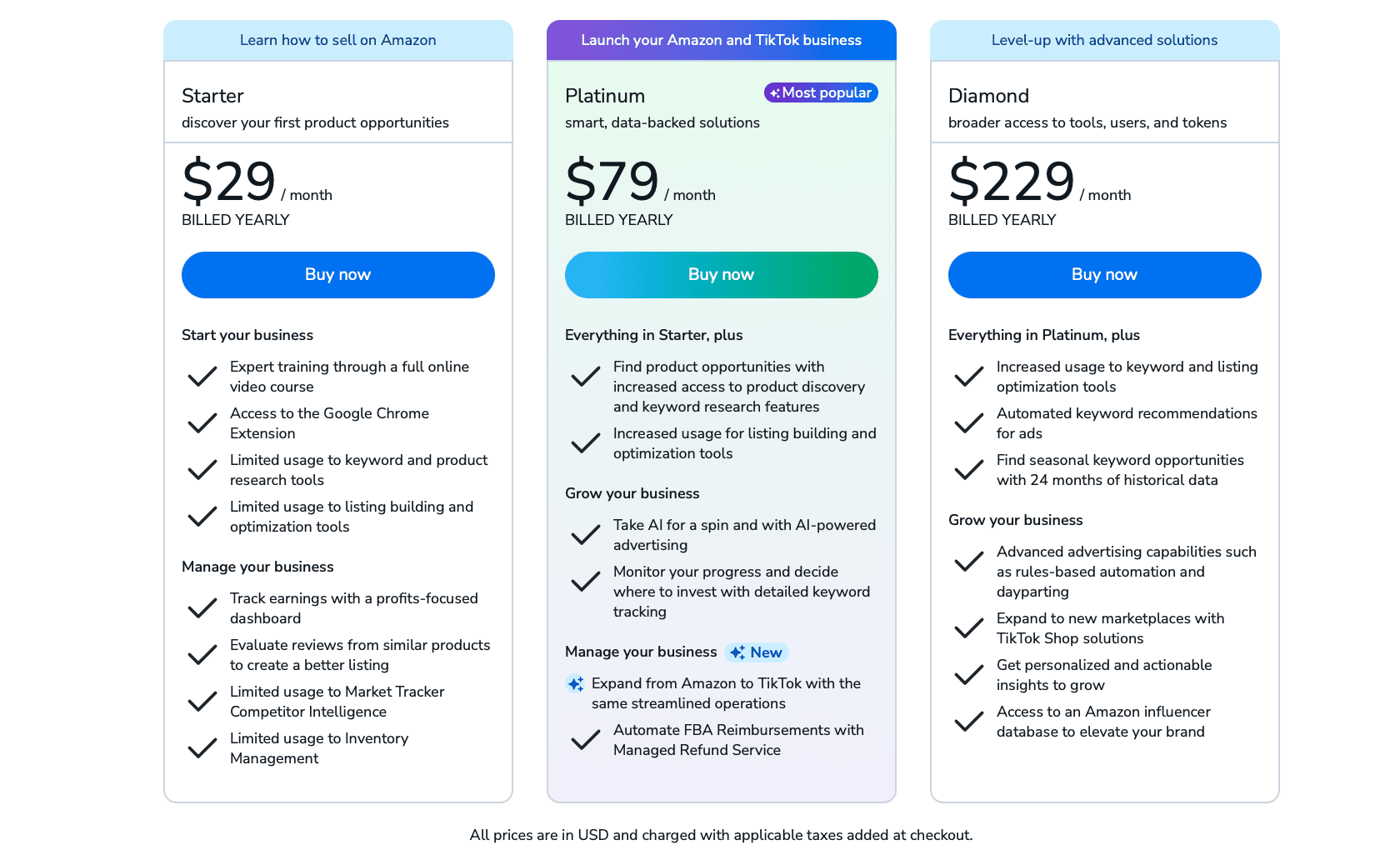The height and width of the screenshot is (850, 1400).
Task: Click checkmark beside AI-powered advertising feature
Action: (586, 535)
